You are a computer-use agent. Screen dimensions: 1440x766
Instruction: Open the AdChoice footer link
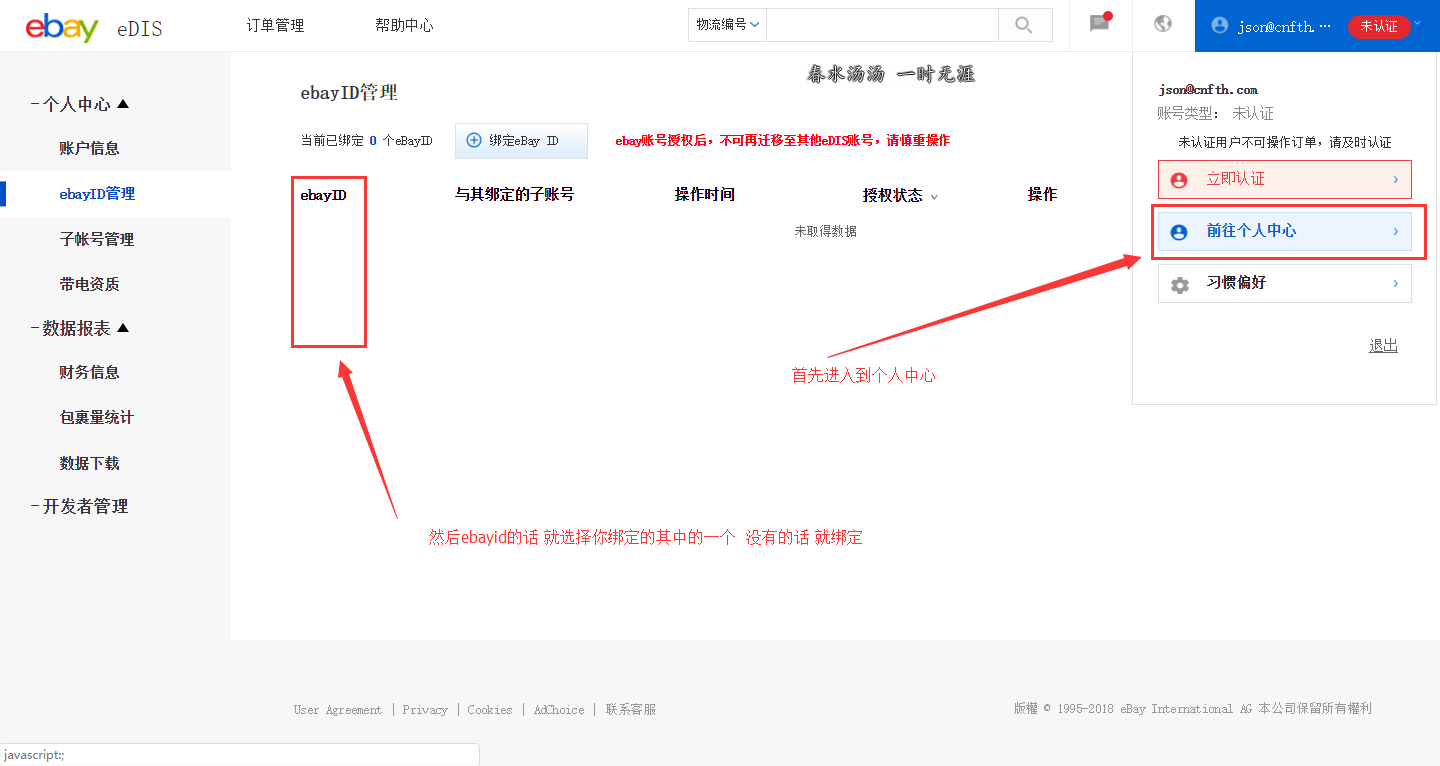pyautogui.click(x=559, y=710)
